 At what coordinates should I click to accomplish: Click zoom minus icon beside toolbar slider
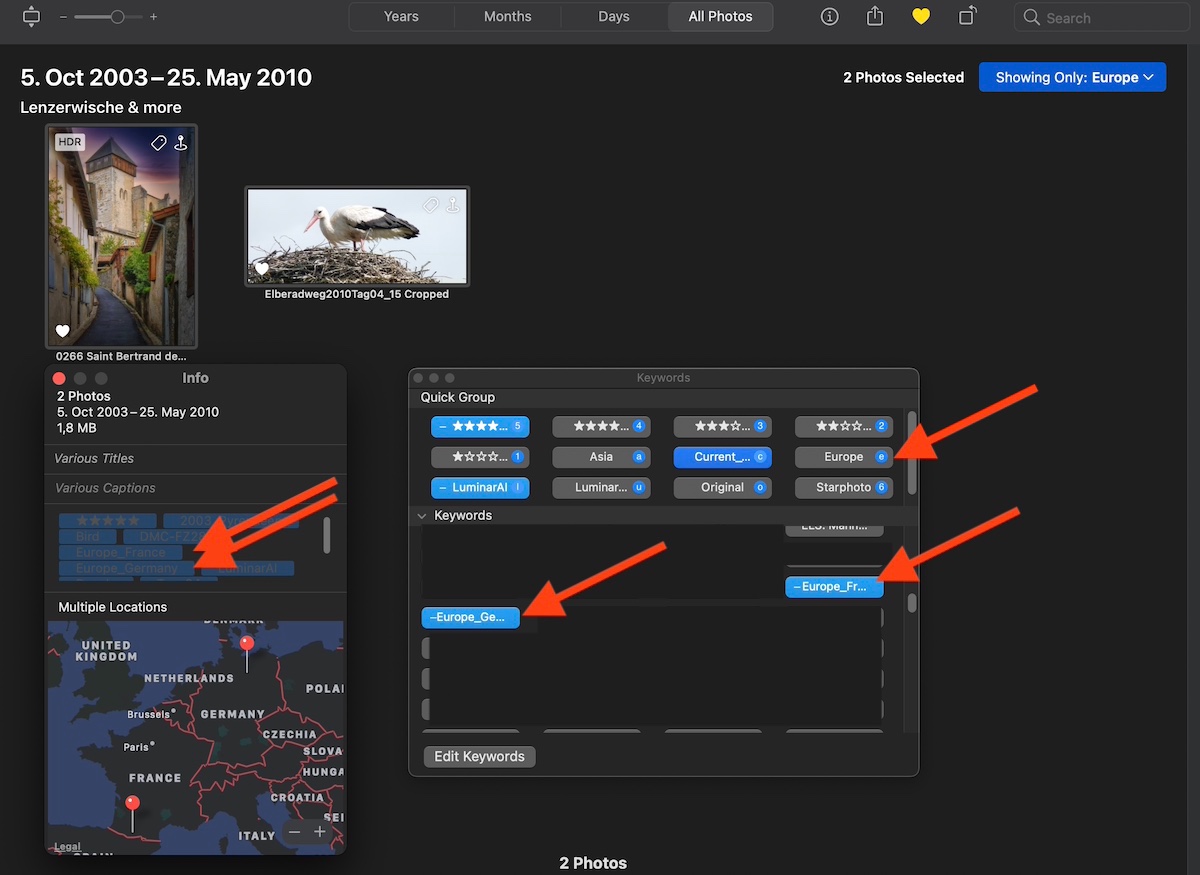(x=64, y=17)
